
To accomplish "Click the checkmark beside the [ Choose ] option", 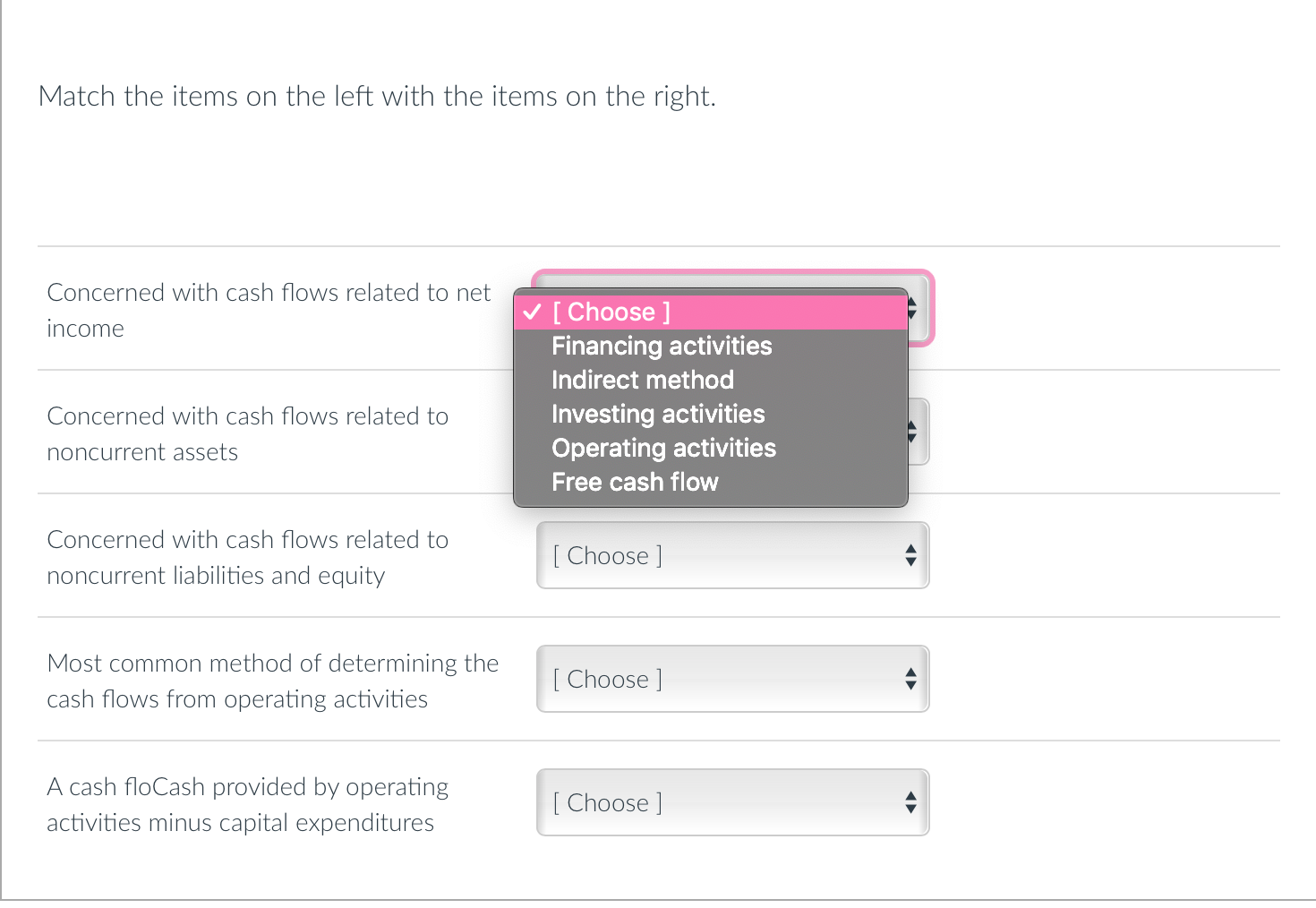I will 533,312.
